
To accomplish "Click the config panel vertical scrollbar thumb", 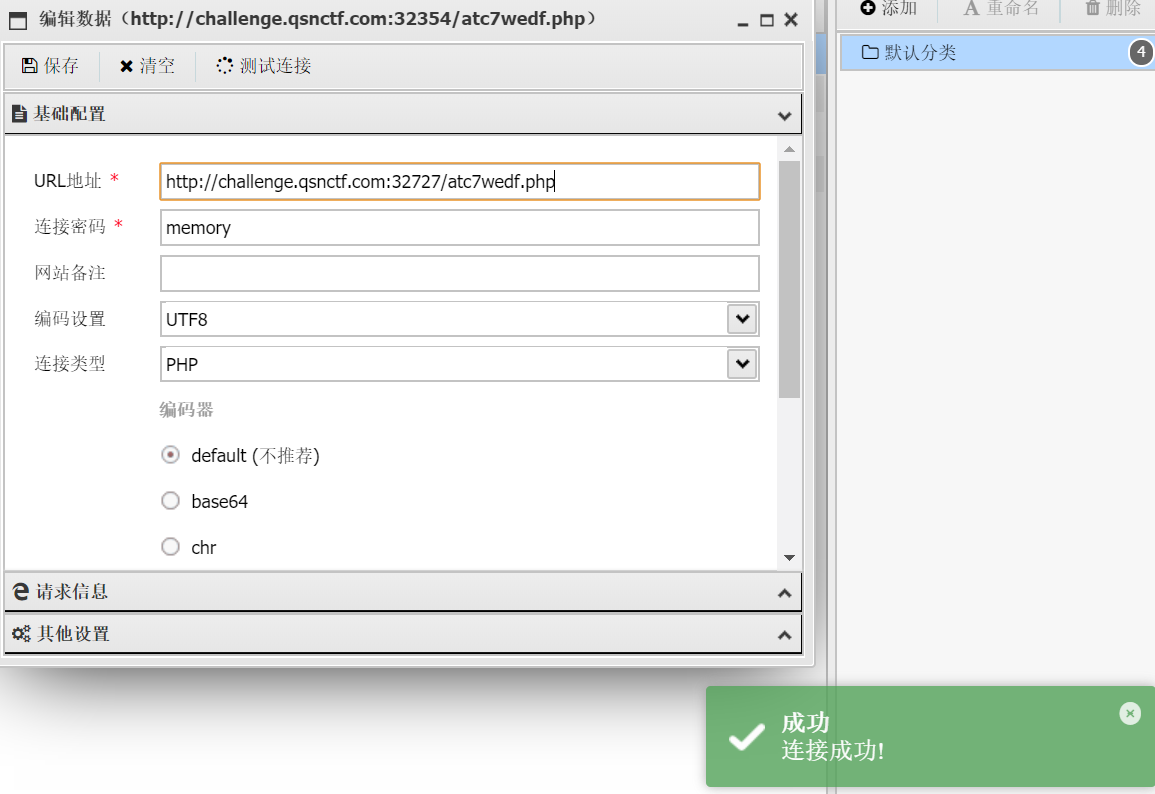I will point(790,279).
